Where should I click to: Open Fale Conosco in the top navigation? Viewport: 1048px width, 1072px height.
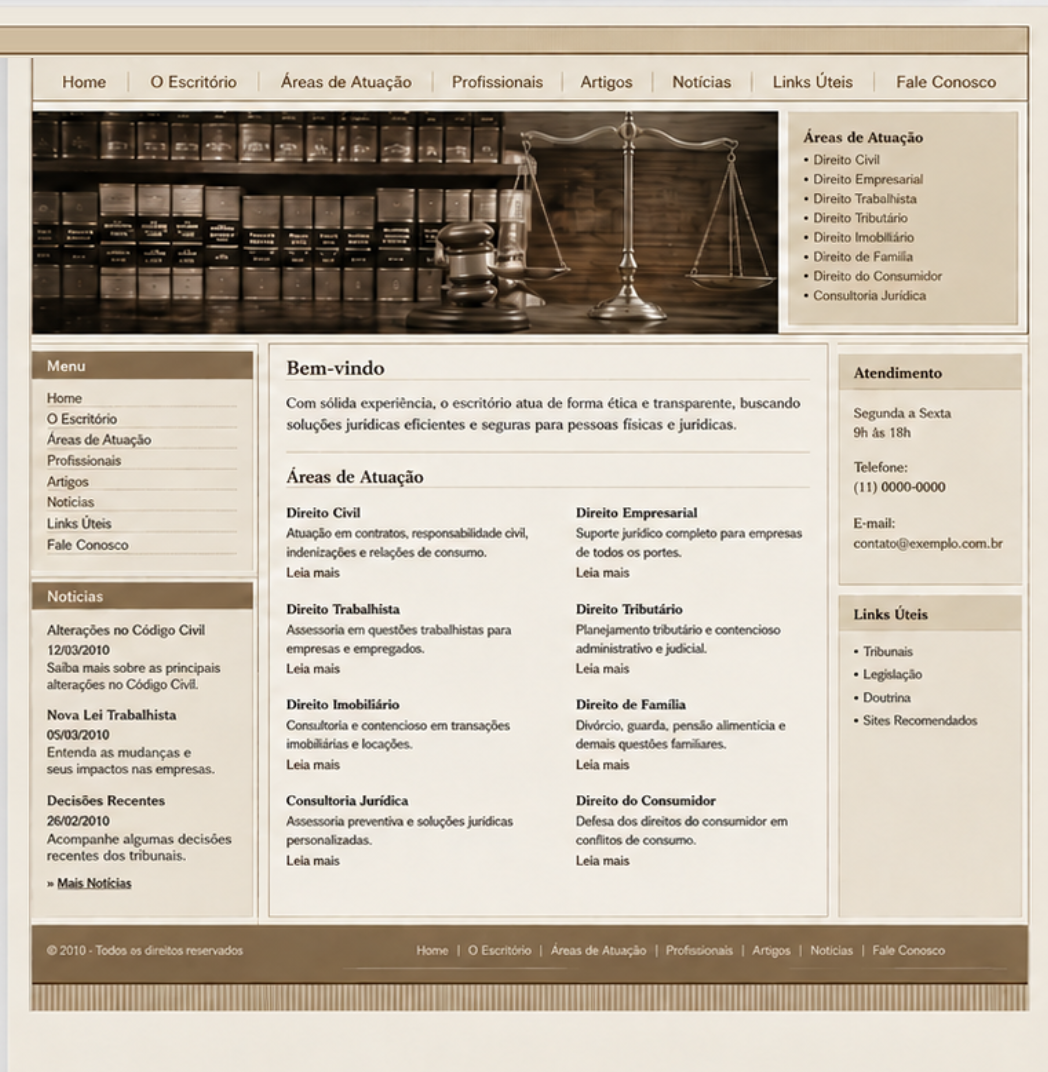point(946,82)
